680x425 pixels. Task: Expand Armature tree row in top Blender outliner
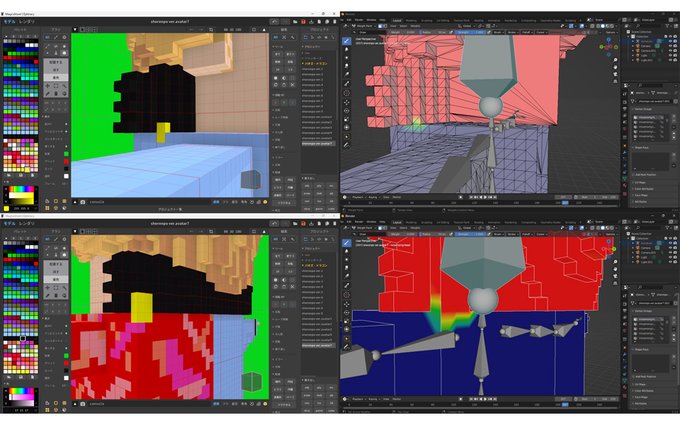[633, 41]
